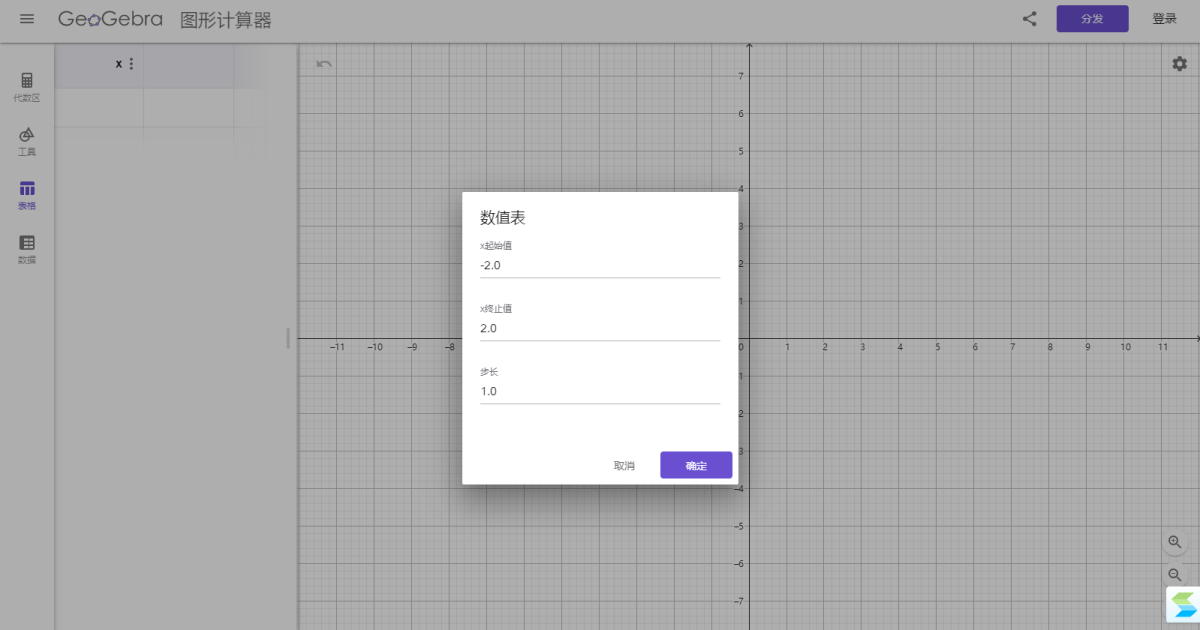Zoom in on the graph view
The height and width of the screenshot is (630, 1200).
click(1175, 541)
